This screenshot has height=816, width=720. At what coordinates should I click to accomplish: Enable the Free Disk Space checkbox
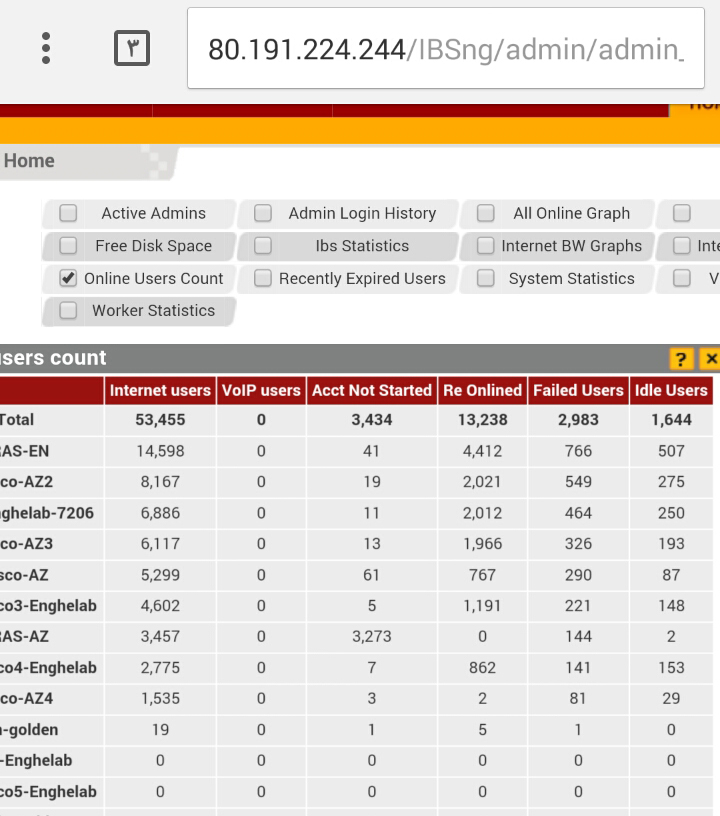pyautogui.click(x=68, y=246)
